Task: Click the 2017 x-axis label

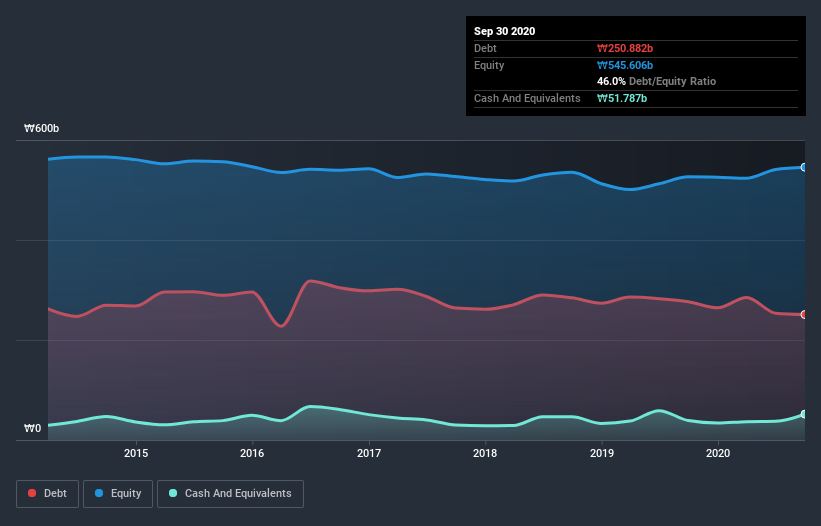Action: click(369, 453)
